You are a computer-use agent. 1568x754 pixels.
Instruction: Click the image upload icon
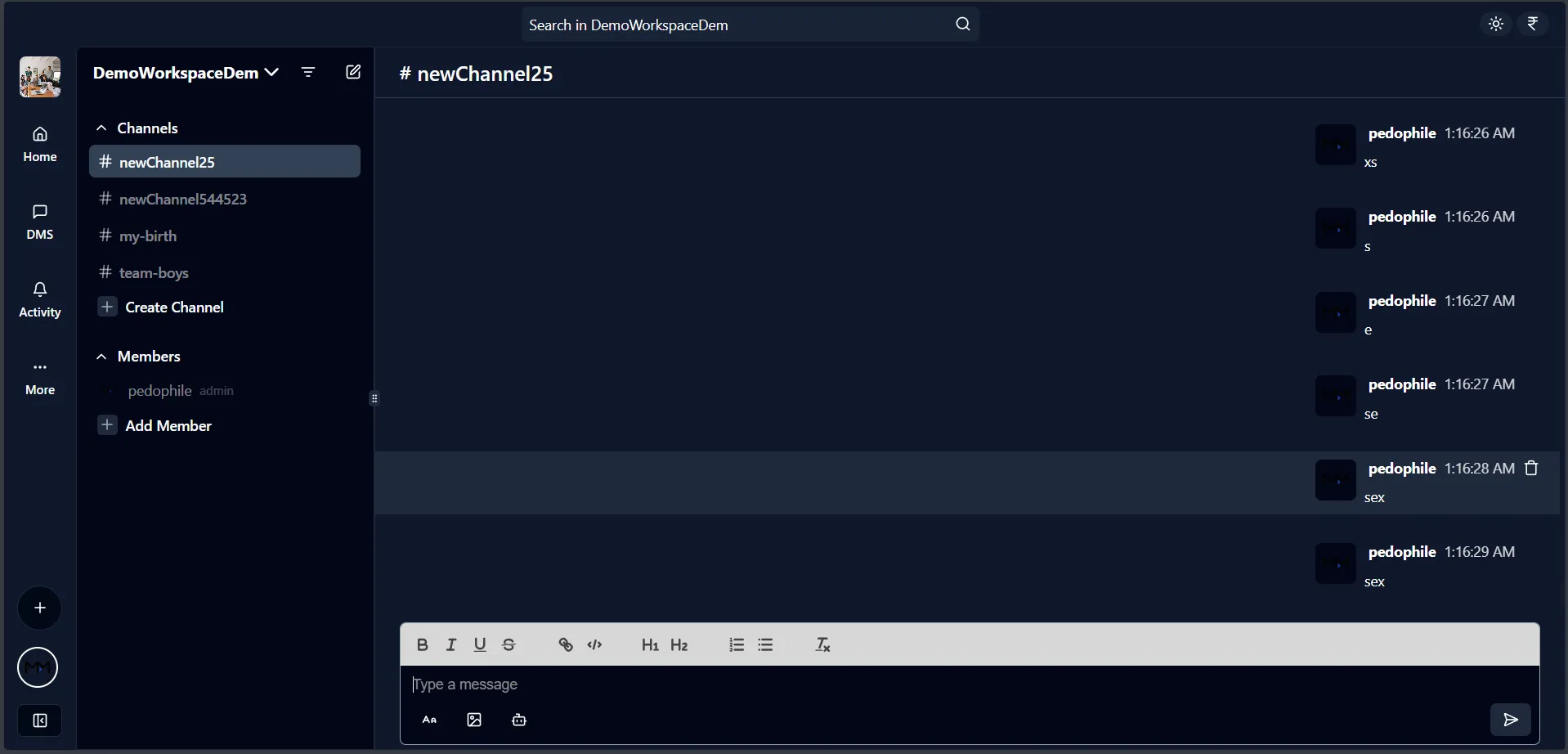click(474, 720)
